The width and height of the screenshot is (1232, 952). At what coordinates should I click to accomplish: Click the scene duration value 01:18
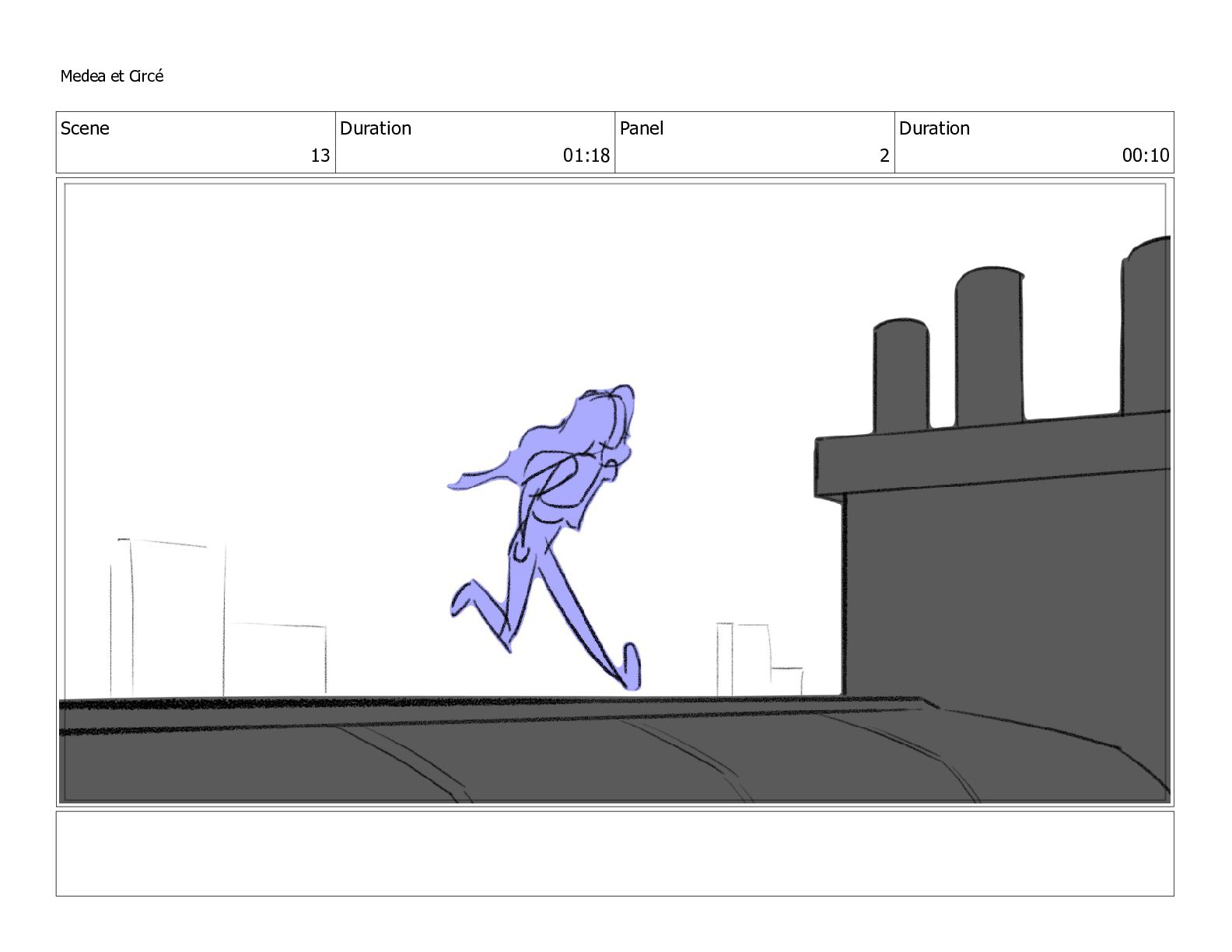click(x=586, y=156)
